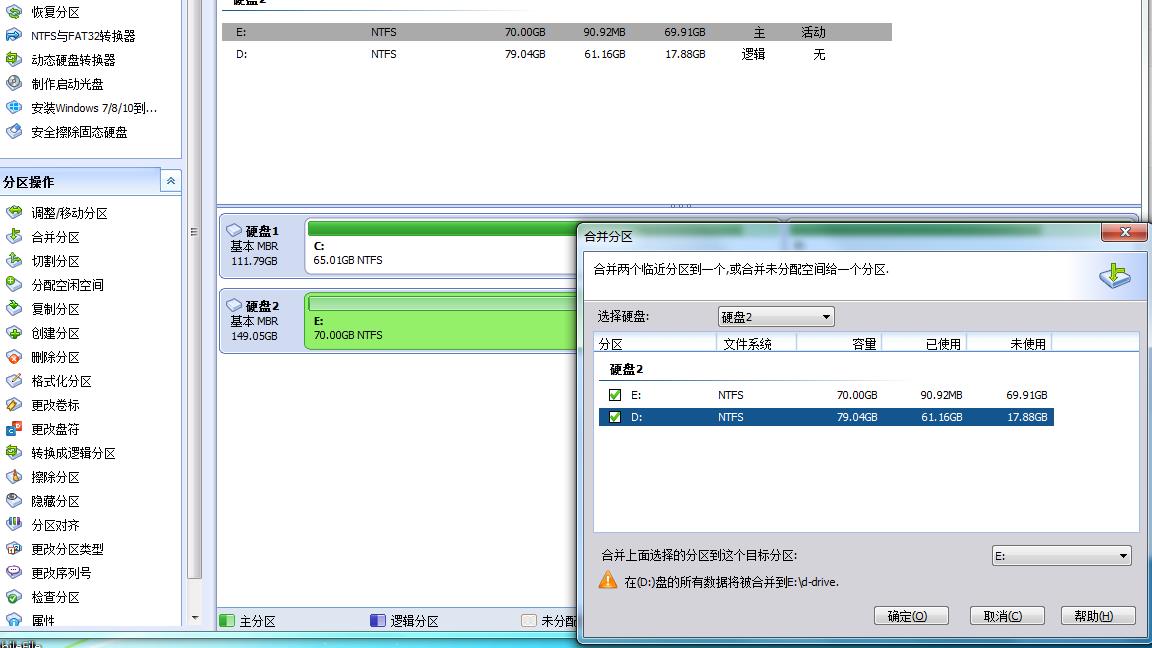Click the 恢复分区 icon in sidebar
1152x648 pixels.
click(x=14, y=12)
